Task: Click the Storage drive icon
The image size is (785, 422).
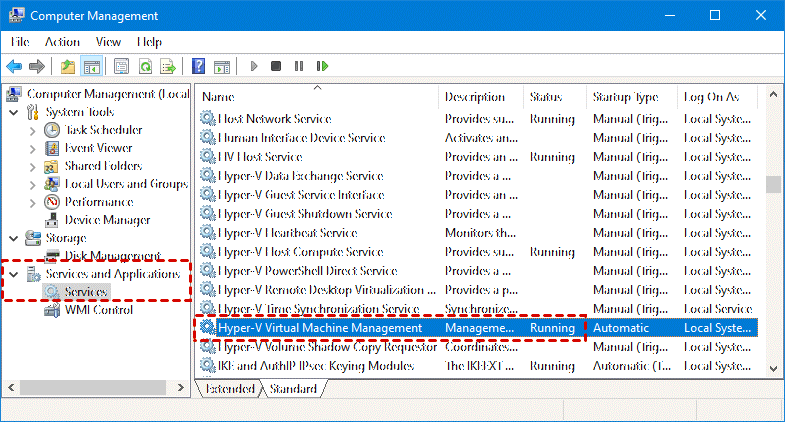Action: click(x=33, y=238)
